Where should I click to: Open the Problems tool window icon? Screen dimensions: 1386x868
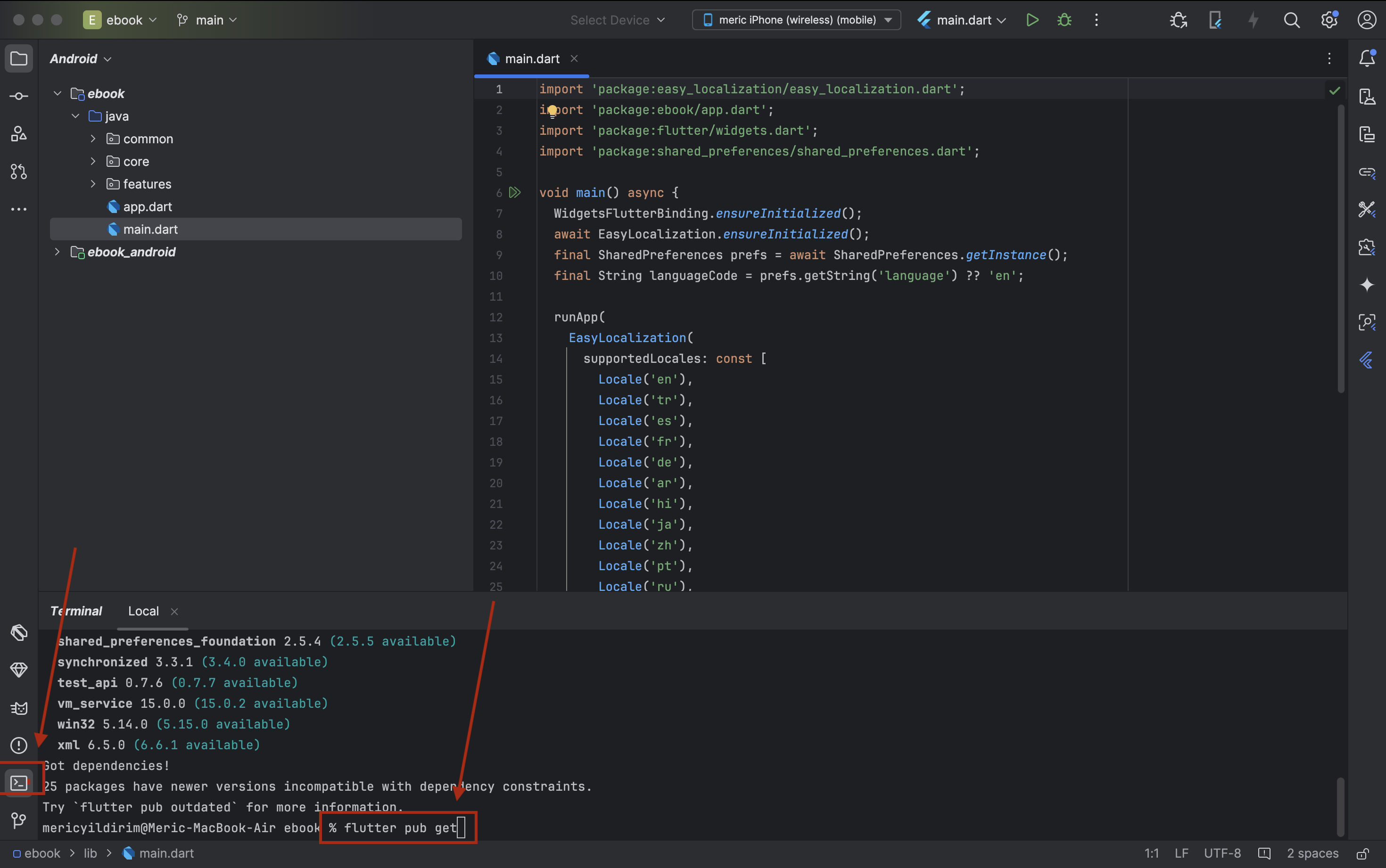(x=19, y=745)
